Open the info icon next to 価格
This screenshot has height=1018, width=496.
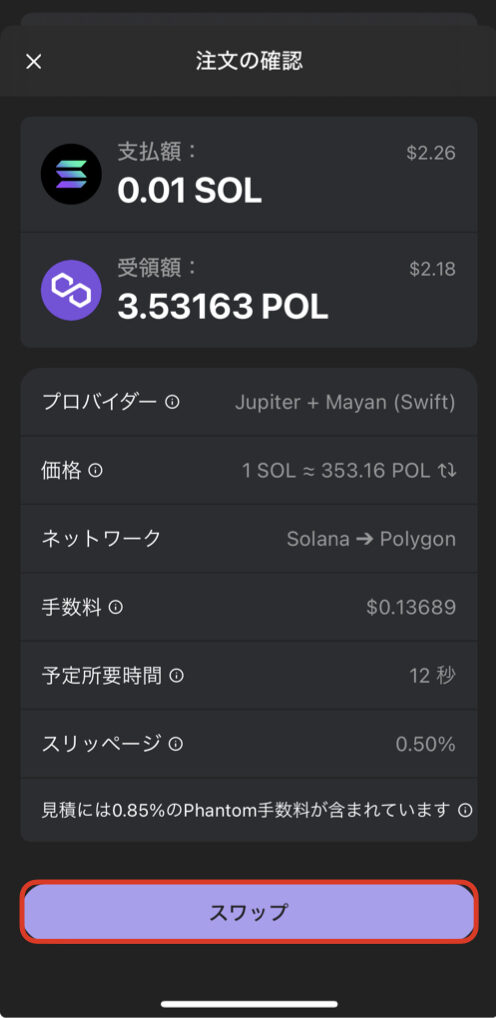pyautogui.click(x=95, y=471)
